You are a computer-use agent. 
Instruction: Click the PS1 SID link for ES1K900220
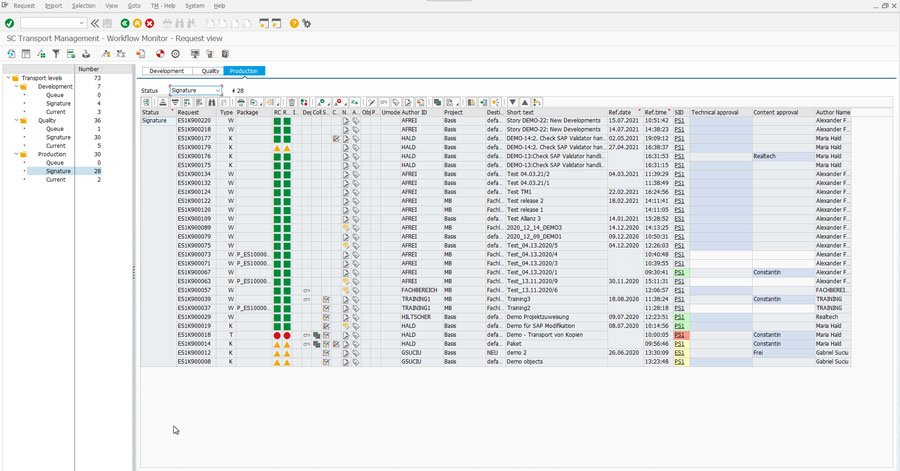pos(679,120)
